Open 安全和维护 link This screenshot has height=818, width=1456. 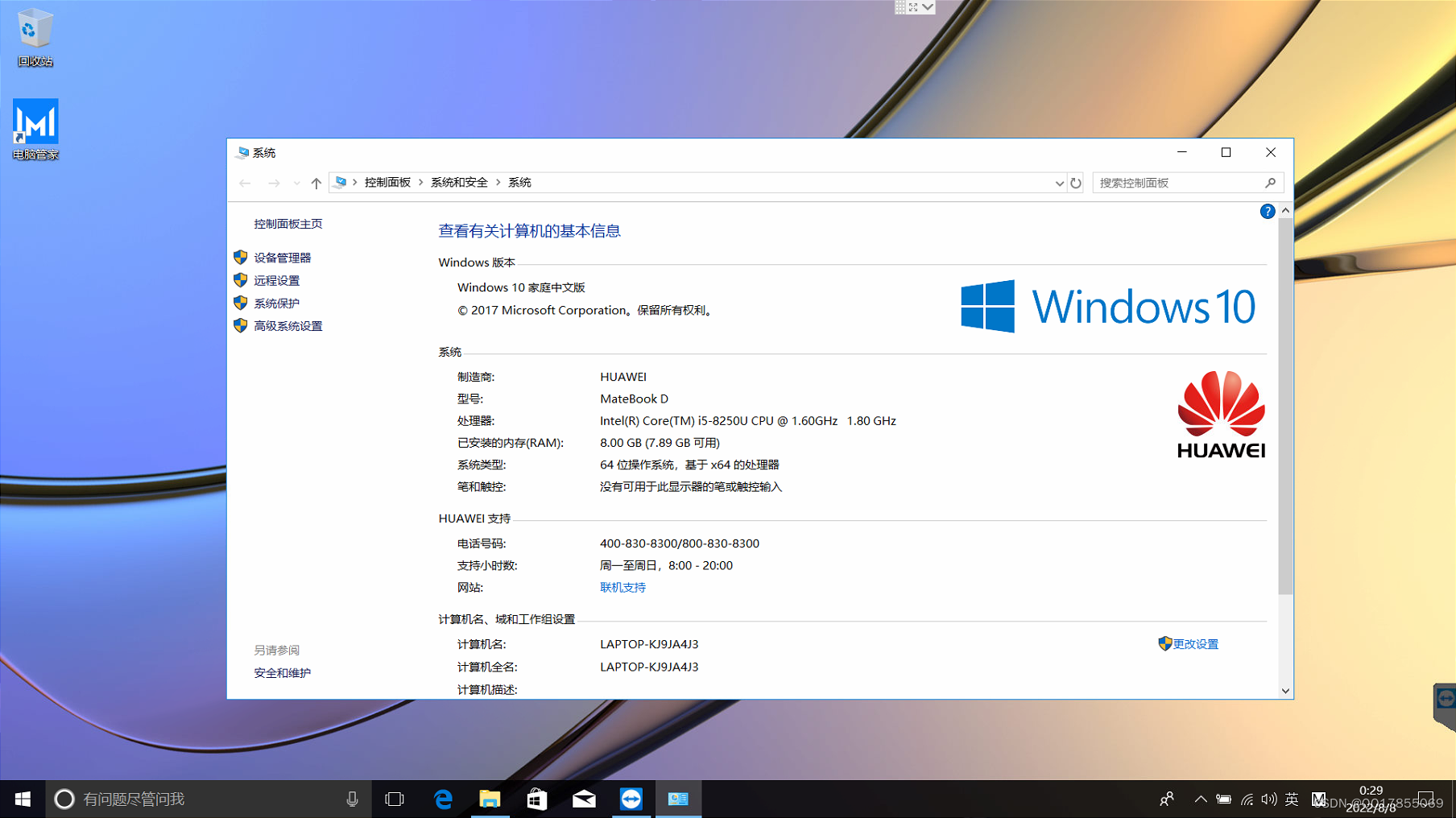coord(282,673)
